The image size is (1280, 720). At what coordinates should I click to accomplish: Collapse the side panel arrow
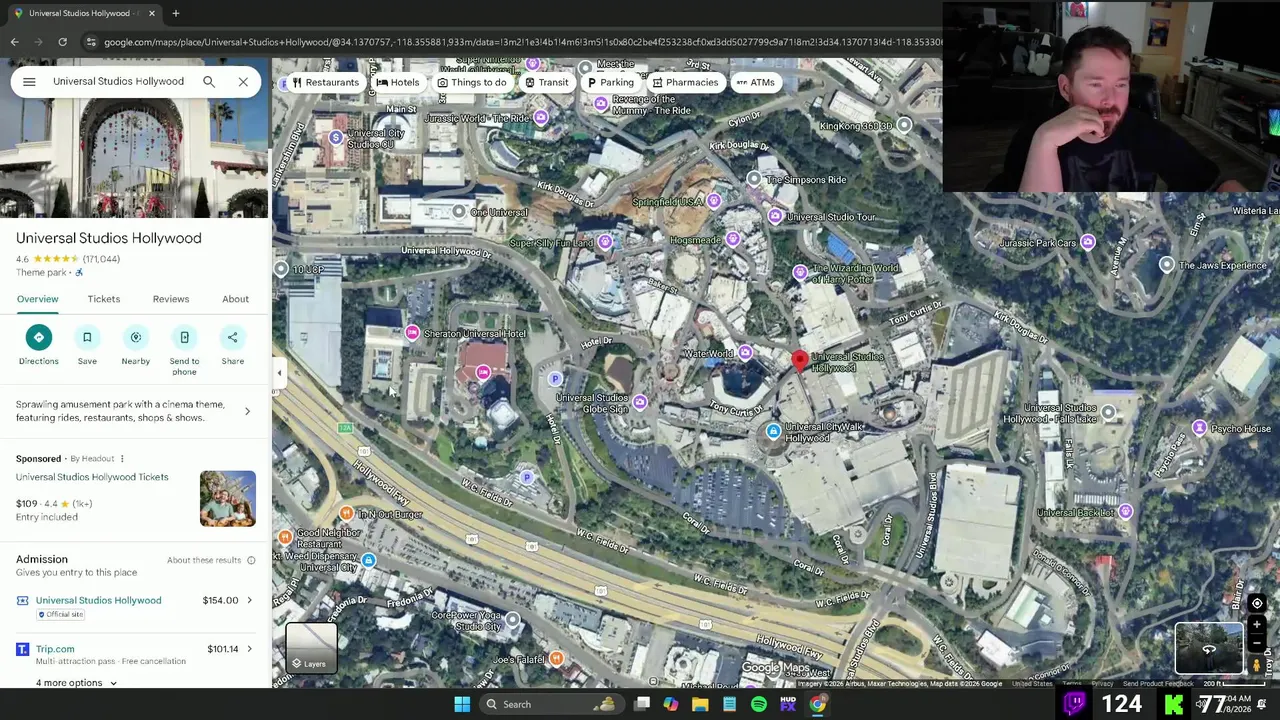280,373
